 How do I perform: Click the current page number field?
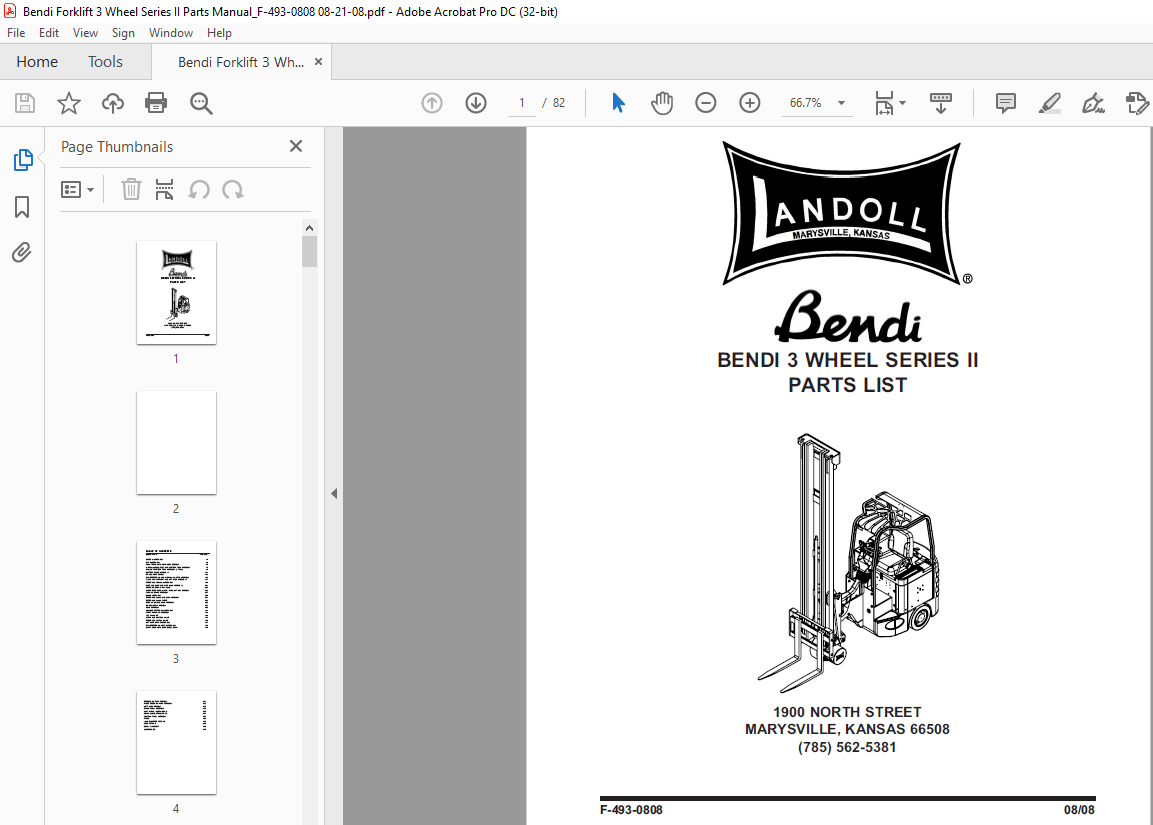coord(522,103)
